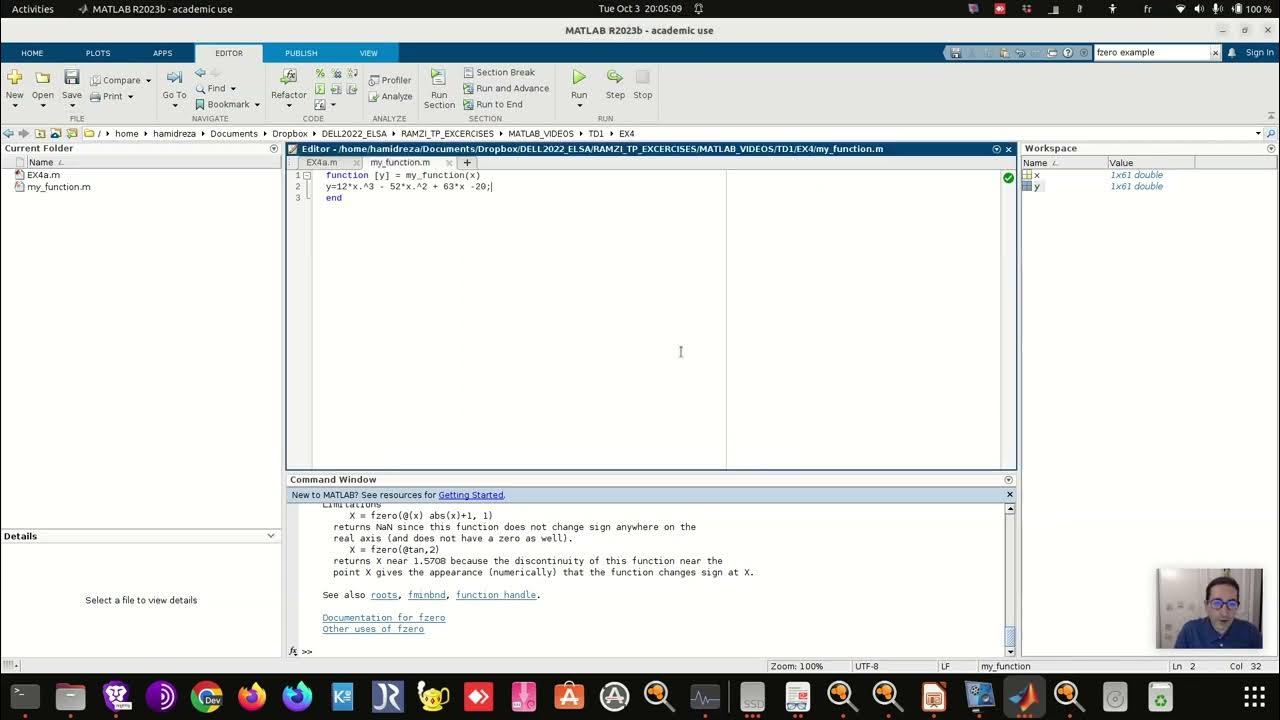Open the Command Window actions menu
Viewport: 1280px width, 720px height.
pos(1008,479)
